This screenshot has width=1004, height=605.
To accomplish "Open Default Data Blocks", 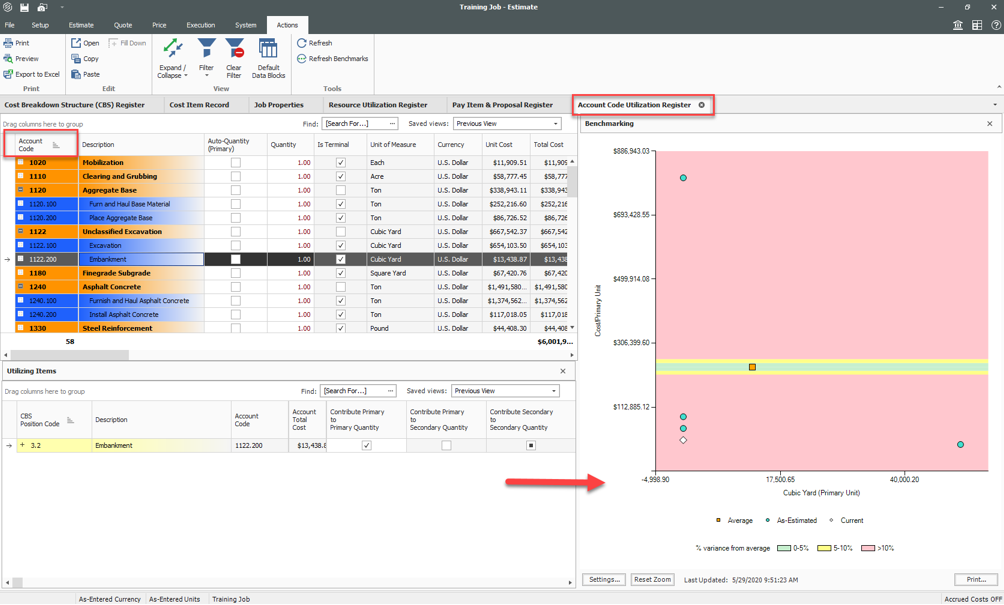I will click(x=267, y=52).
